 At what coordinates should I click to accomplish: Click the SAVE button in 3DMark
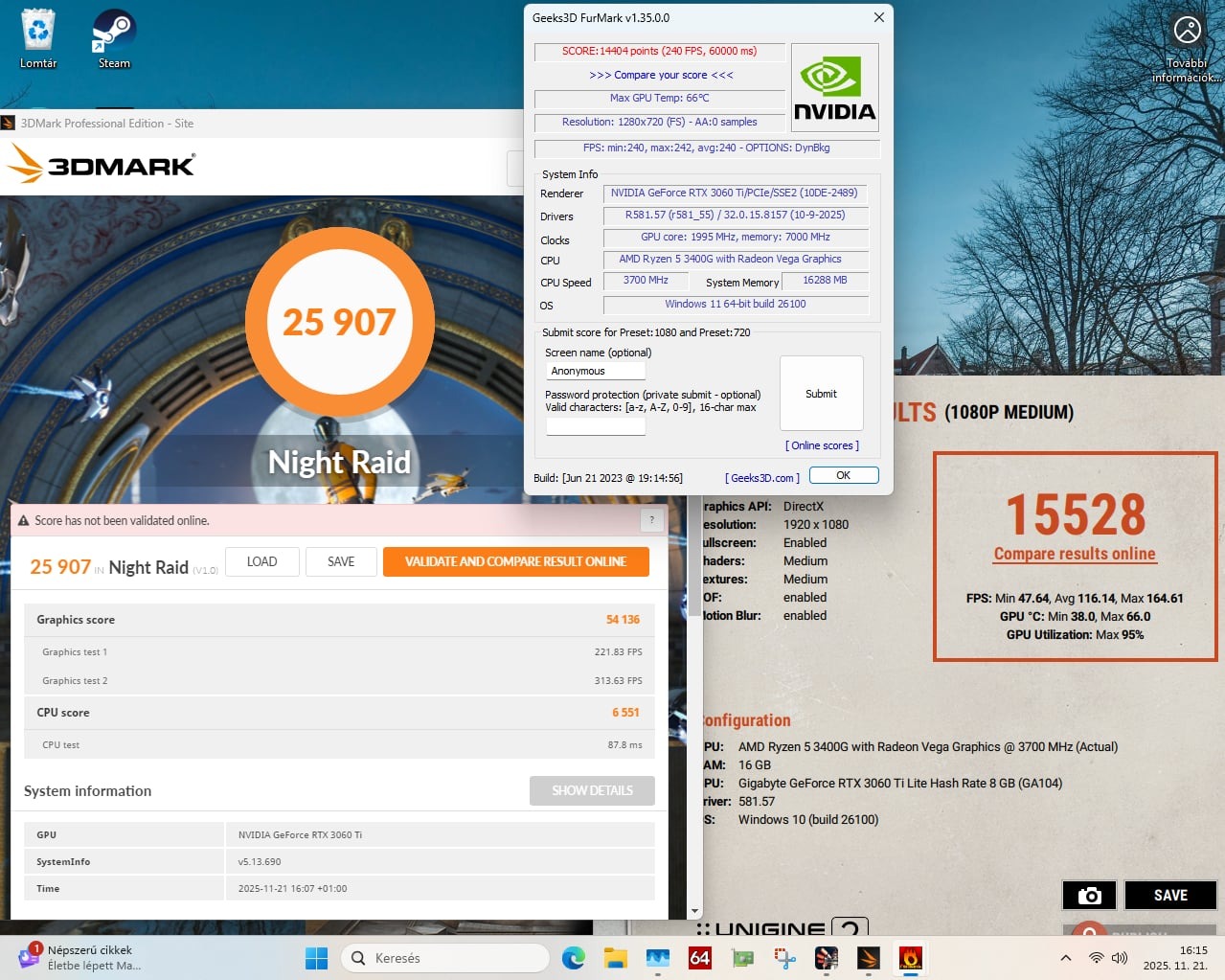pos(341,561)
